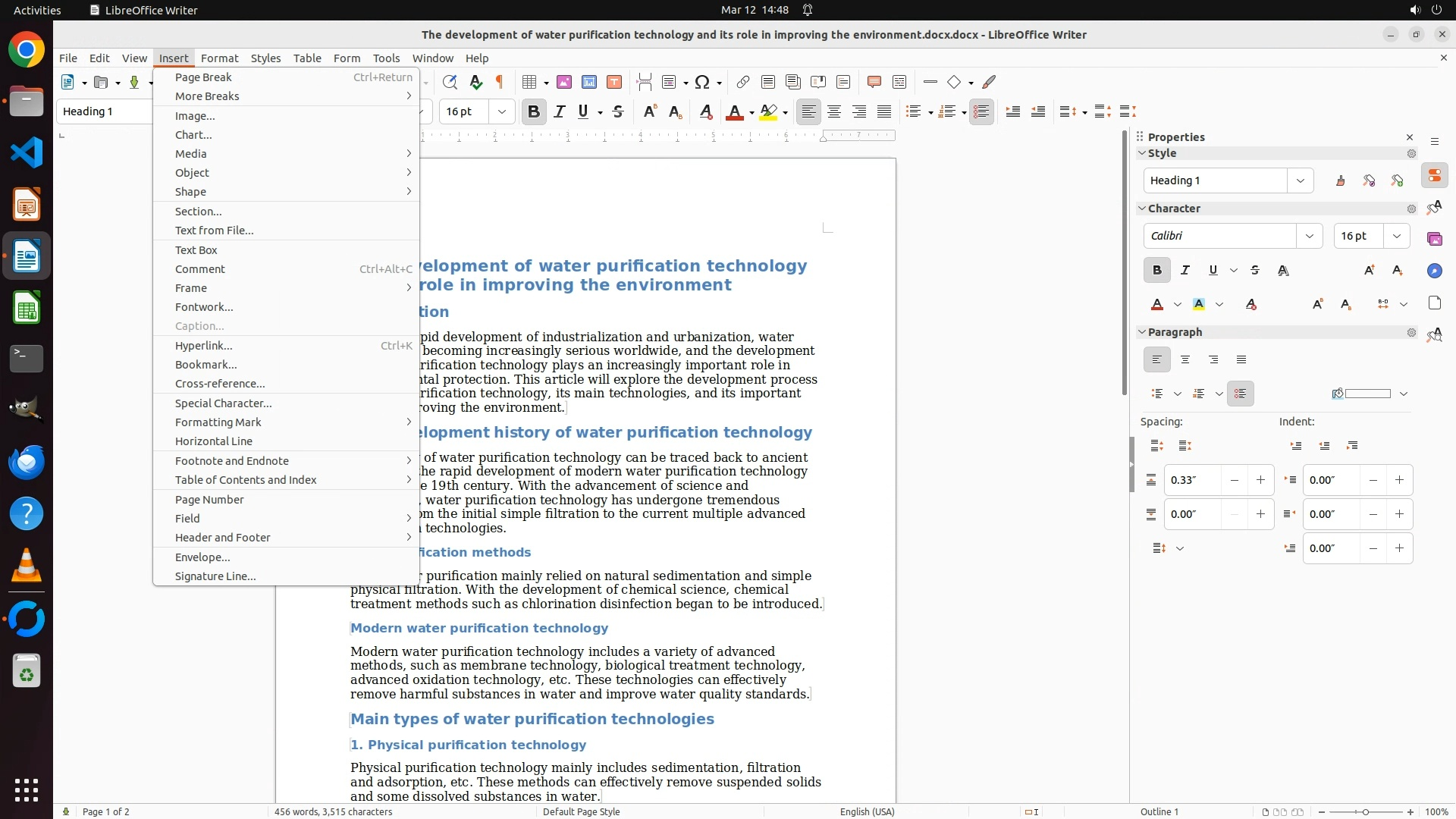The height and width of the screenshot is (819, 1456).
Task: Choose Bookmark... from Insert menu
Action: [x=206, y=364]
